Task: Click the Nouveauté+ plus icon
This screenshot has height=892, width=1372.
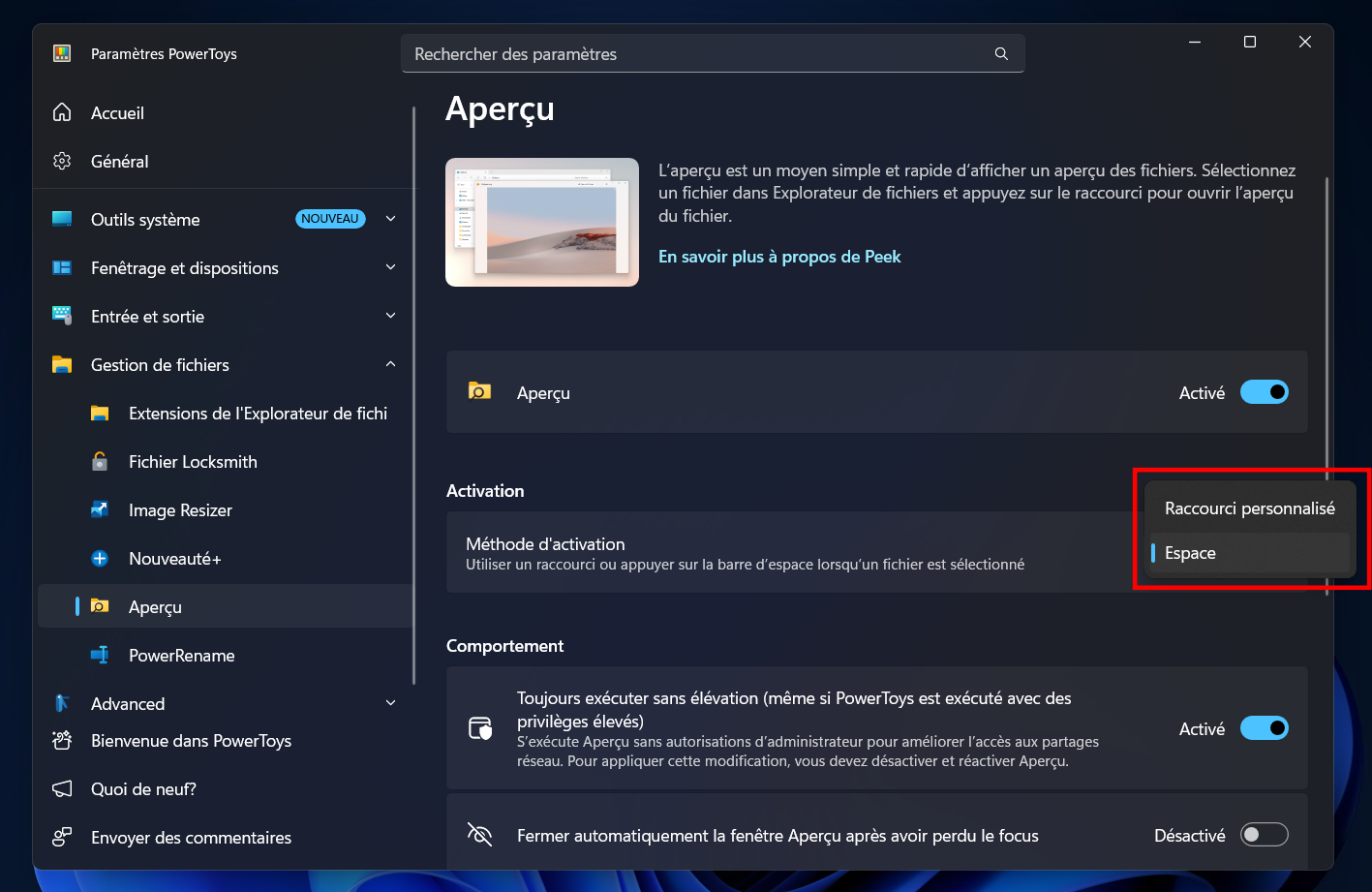Action: [x=100, y=558]
